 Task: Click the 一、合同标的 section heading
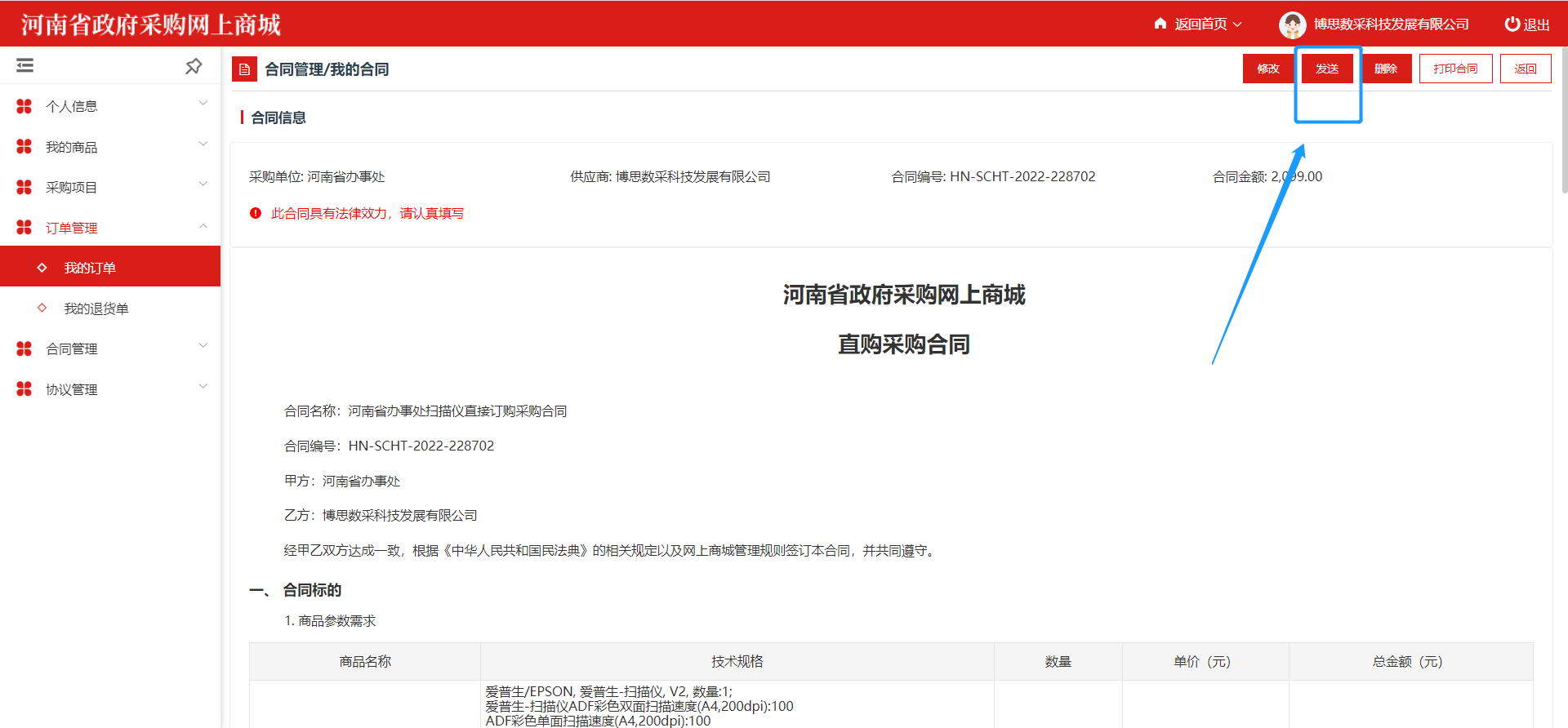pyautogui.click(x=296, y=589)
